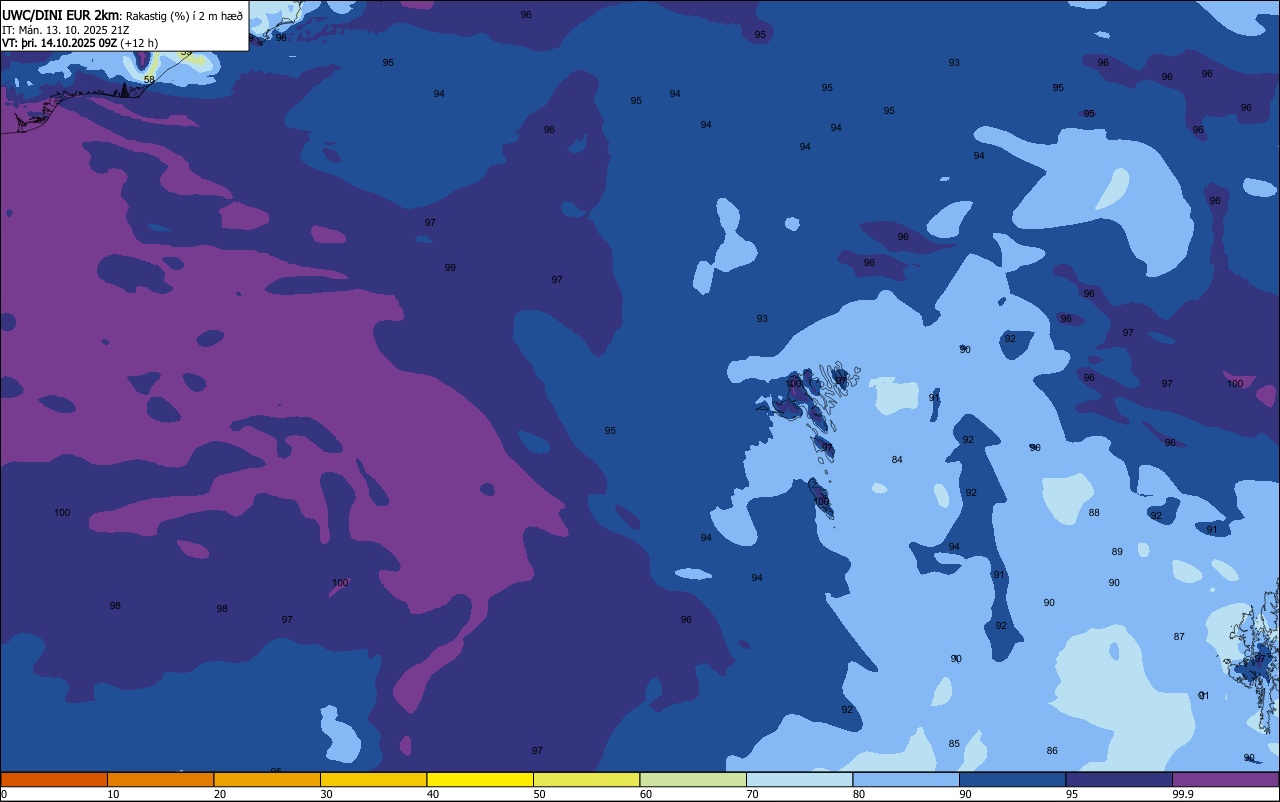Choose the 50–60 yellow-green legend segment
Screen dimensions: 1280x802
(586, 779)
